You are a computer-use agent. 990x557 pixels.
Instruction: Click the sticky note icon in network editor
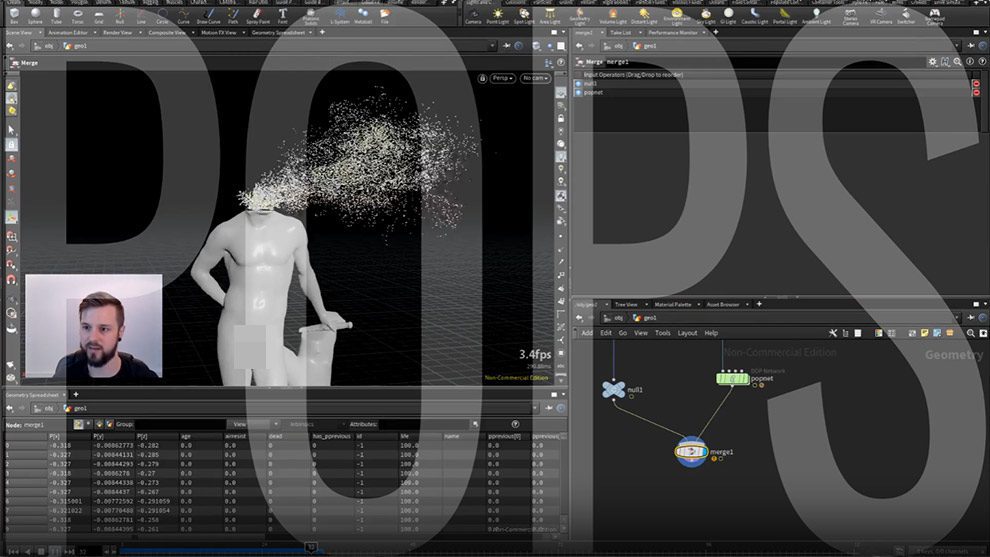(x=924, y=333)
